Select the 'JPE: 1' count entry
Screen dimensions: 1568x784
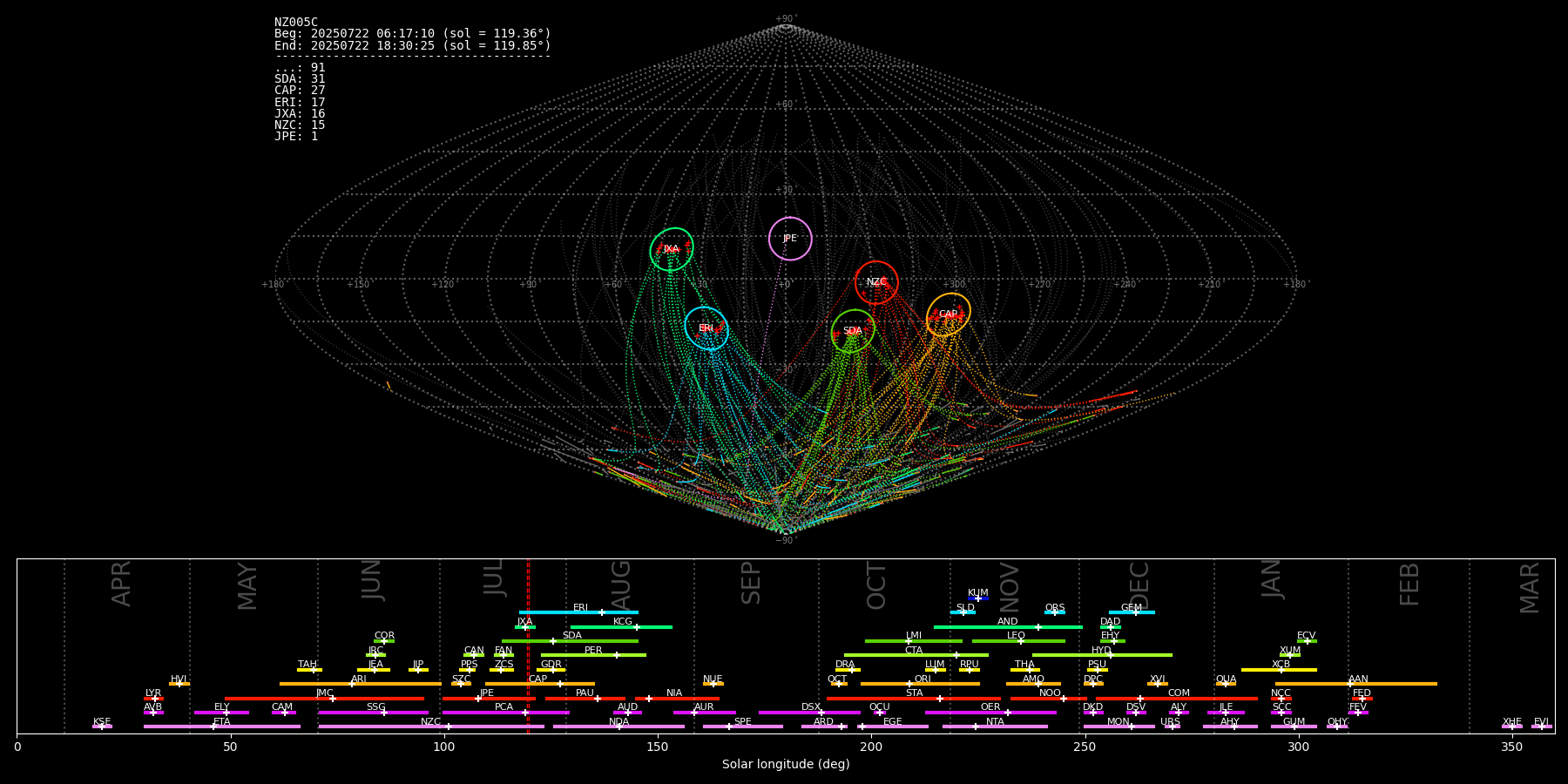(x=296, y=137)
